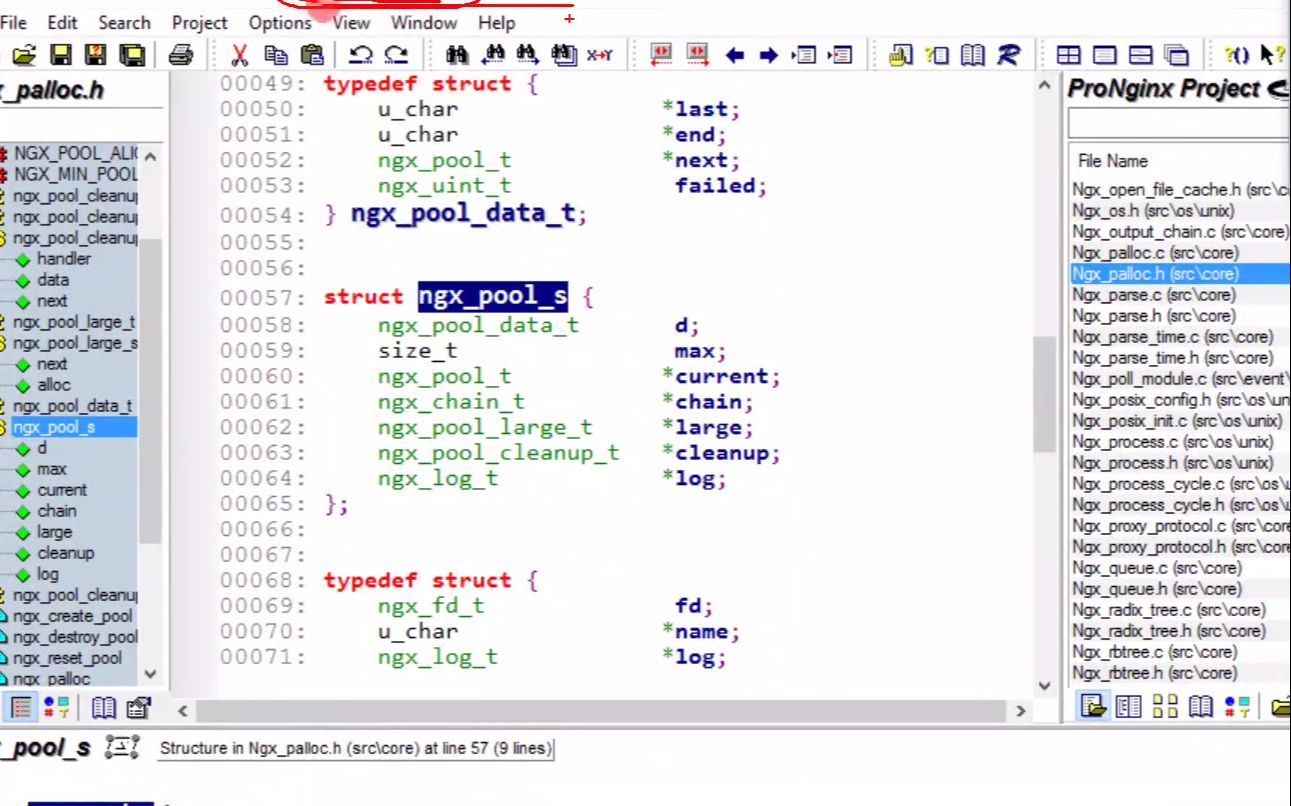Select ngx_reset_pool in symbol tree
This screenshot has width=1291, height=806.
click(x=67, y=658)
